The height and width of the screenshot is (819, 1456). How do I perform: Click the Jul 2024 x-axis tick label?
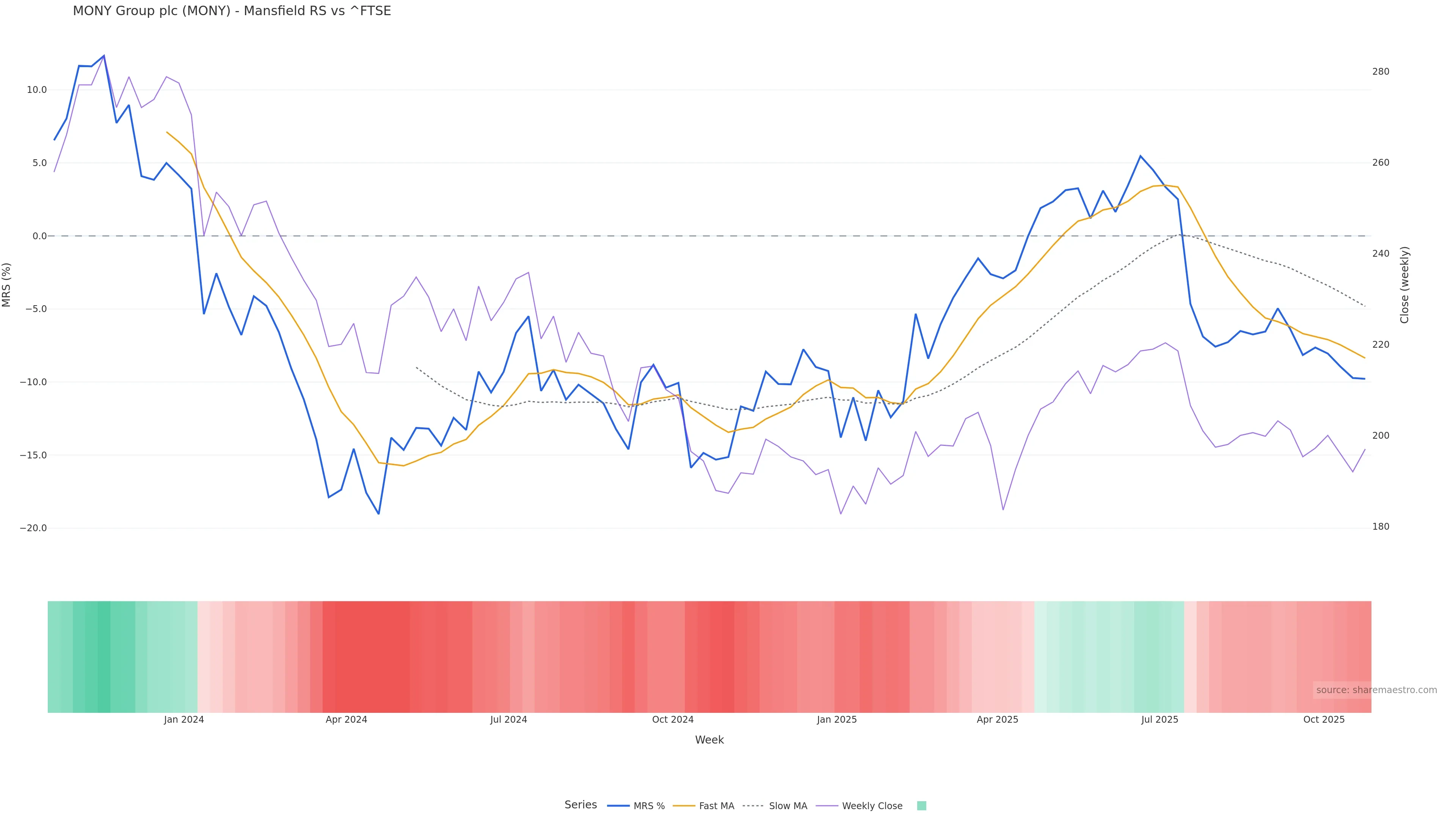point(508,720)
